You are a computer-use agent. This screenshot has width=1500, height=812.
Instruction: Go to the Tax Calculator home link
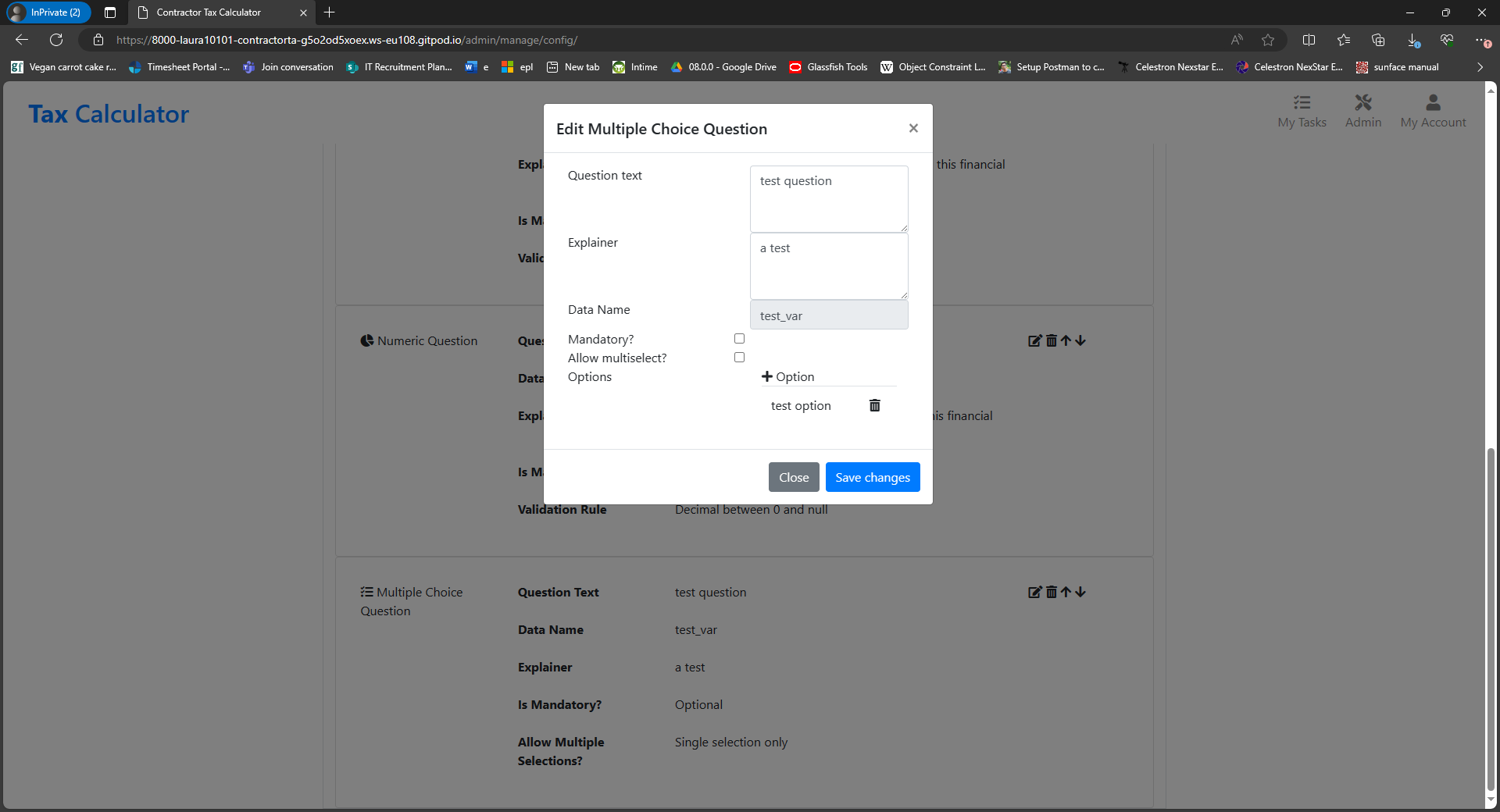pos(109,114)
